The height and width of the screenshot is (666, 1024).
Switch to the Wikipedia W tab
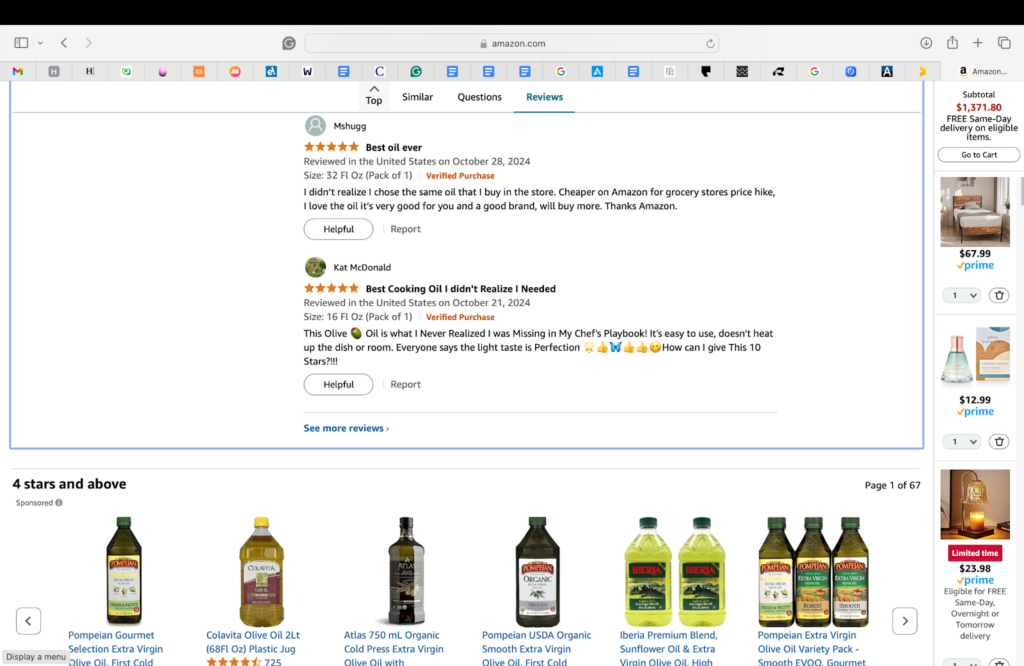(307, 71)
